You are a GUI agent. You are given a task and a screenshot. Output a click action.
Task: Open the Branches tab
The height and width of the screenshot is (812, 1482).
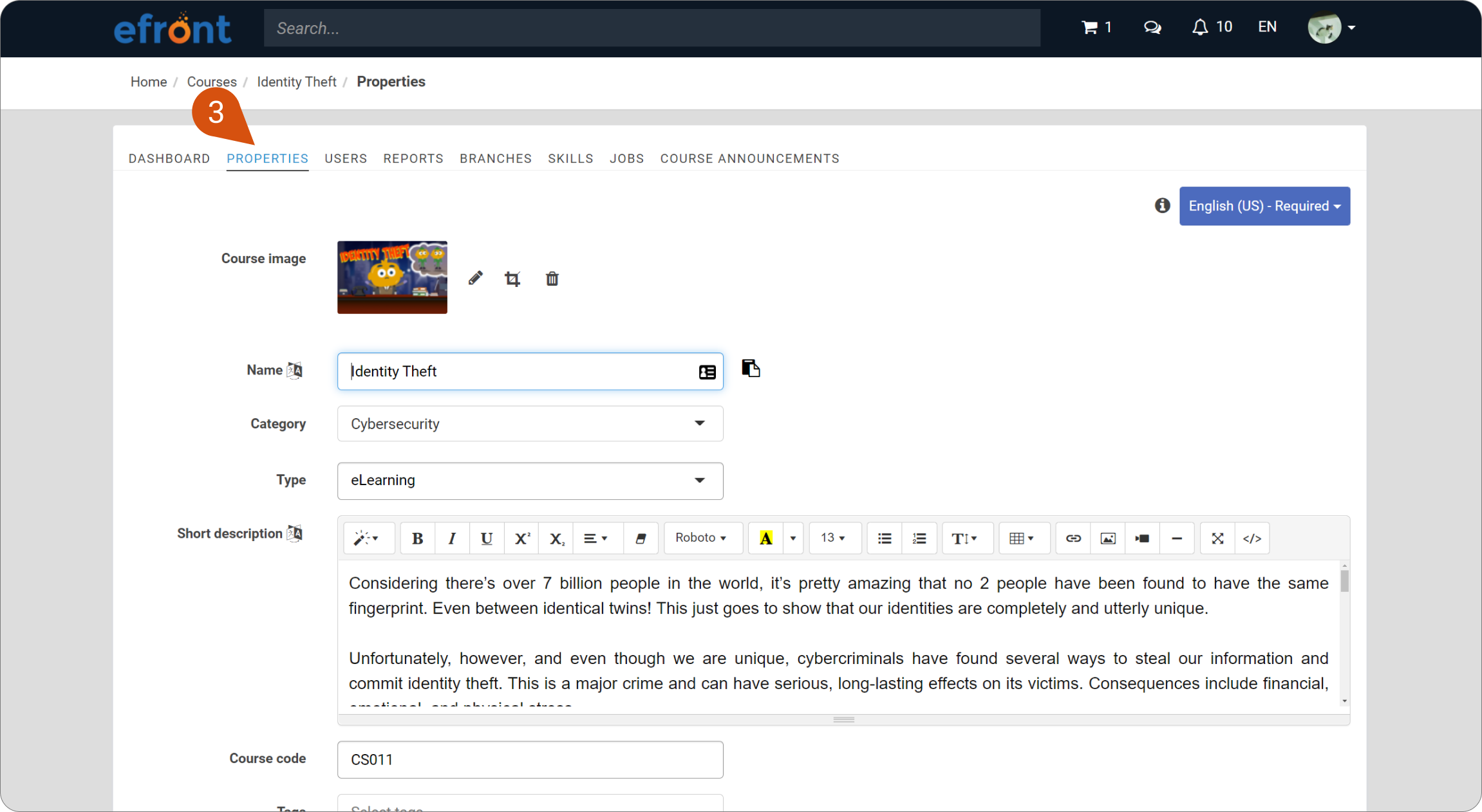click(496, 158)
